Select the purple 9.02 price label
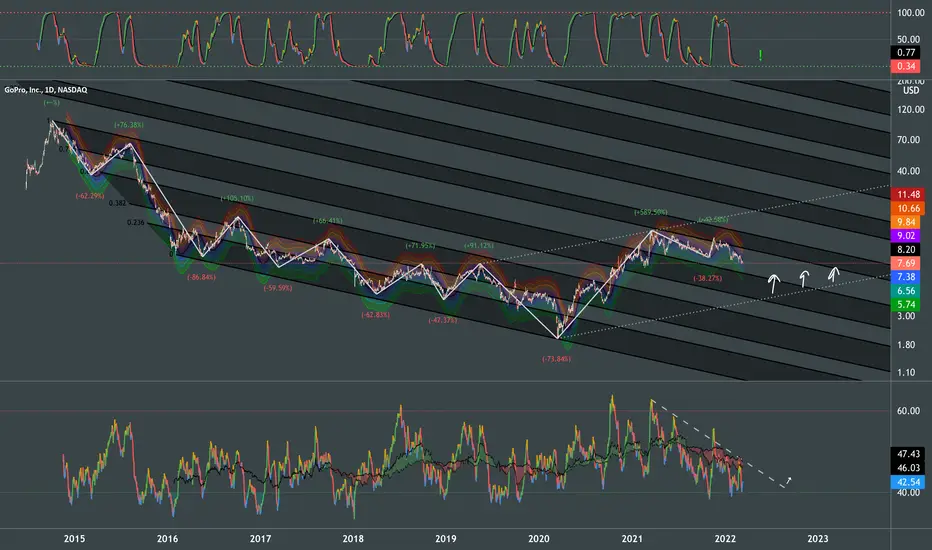The image size is (932, 550). tap(906, 235)
